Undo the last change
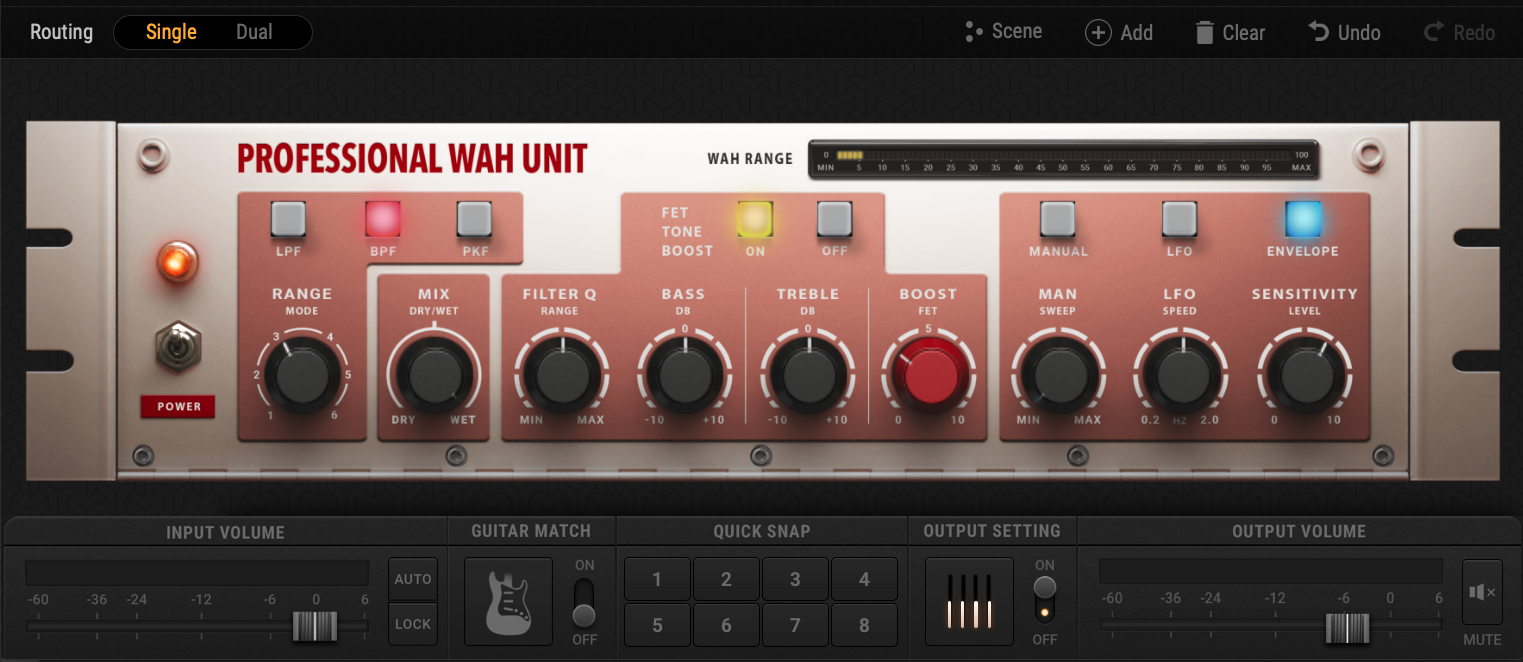The height and width of the screenshot is (662, 1523). (1345, 33)
